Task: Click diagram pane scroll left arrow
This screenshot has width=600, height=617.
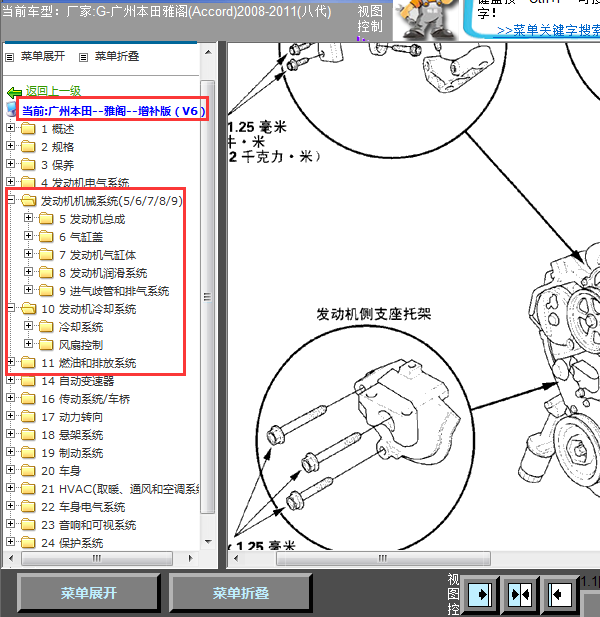Action: click(x=236, y=558)
